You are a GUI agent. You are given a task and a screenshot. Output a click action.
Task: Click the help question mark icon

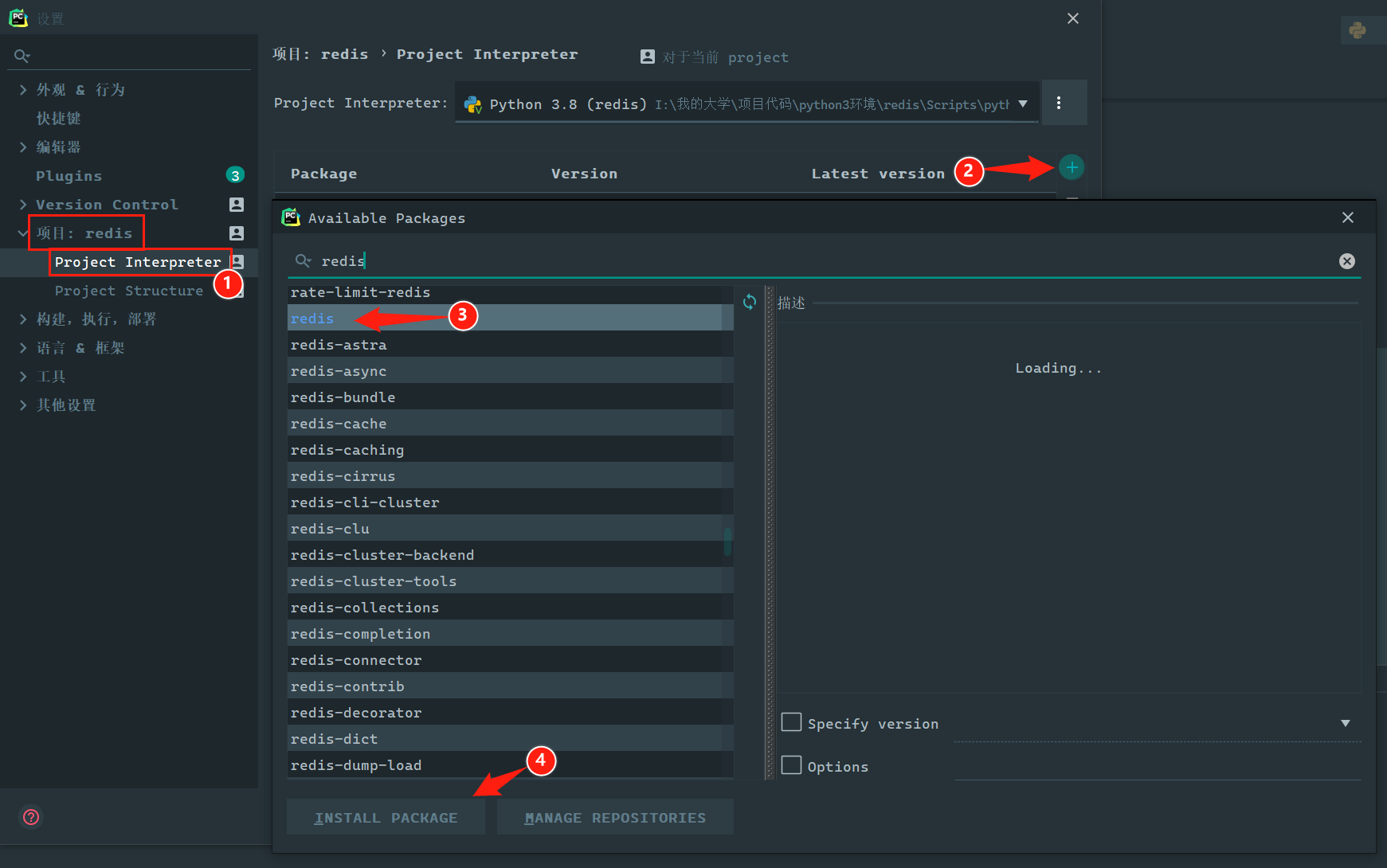pyautogui.click(x=31, y=817)
